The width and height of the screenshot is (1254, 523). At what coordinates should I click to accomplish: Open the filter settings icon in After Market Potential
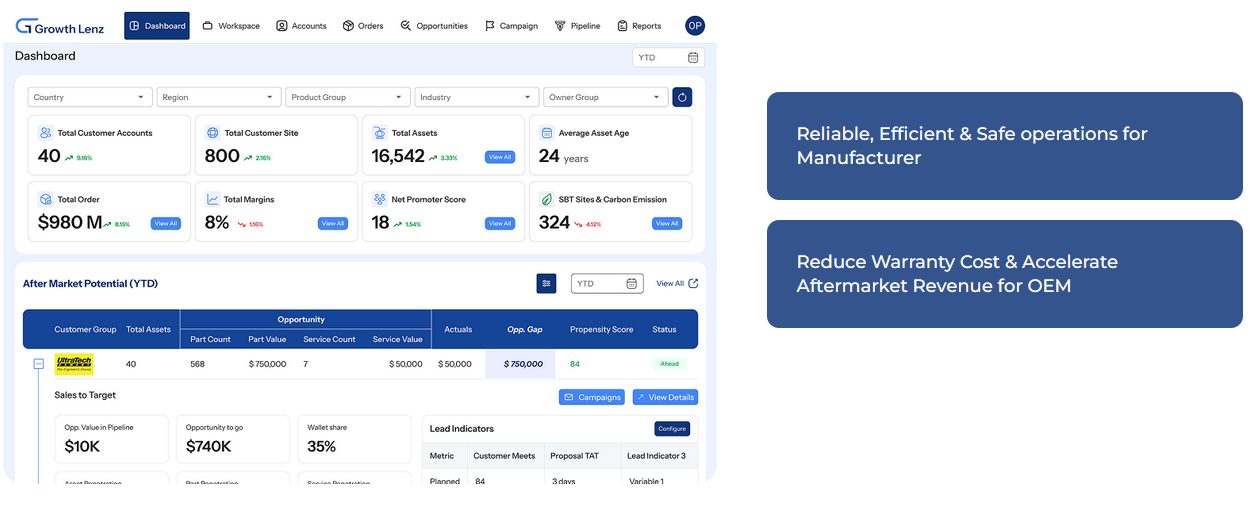pyautogui.click(x=546, y=284)
